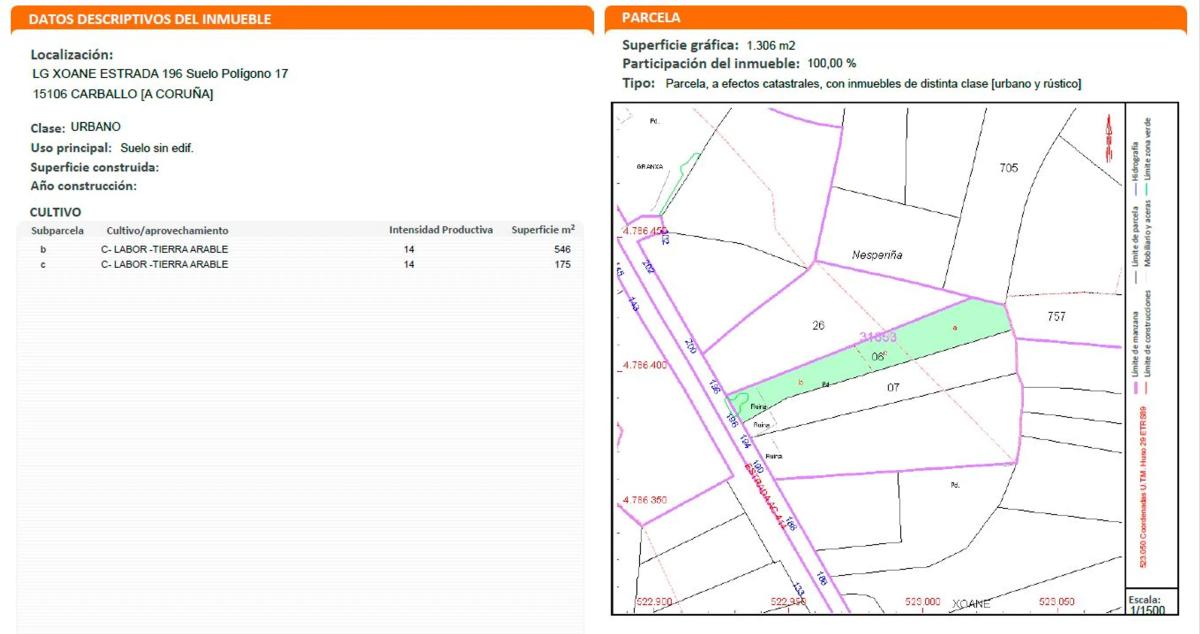Screen dimensions: 1200x634
Task: Click parcel 07 label on the map
Action: coord(893,385)
